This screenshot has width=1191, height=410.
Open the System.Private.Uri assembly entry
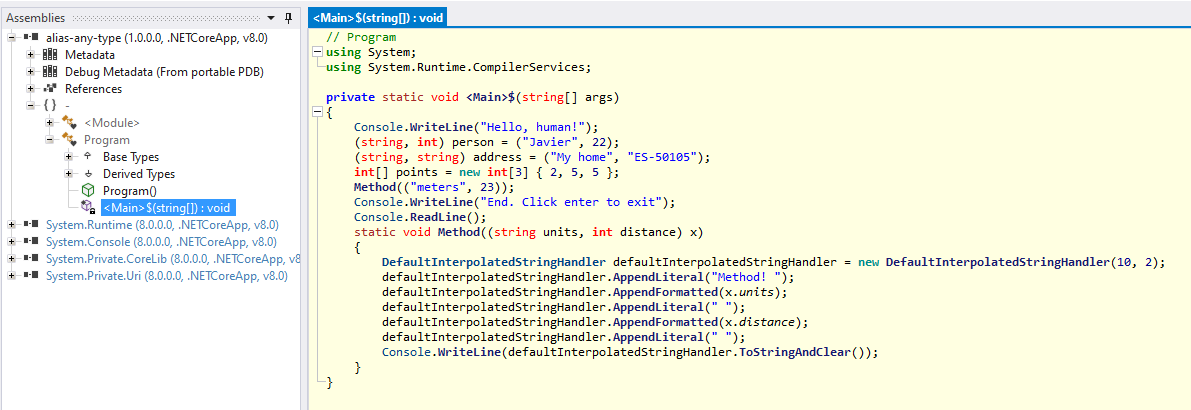click(166, 276)
